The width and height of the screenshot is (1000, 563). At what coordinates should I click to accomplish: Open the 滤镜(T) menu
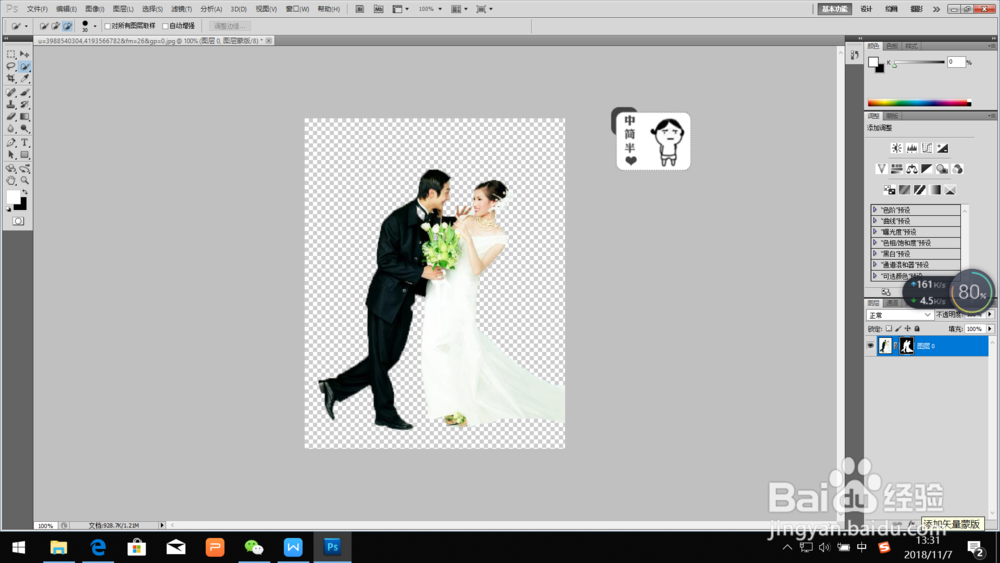(182, 9)
